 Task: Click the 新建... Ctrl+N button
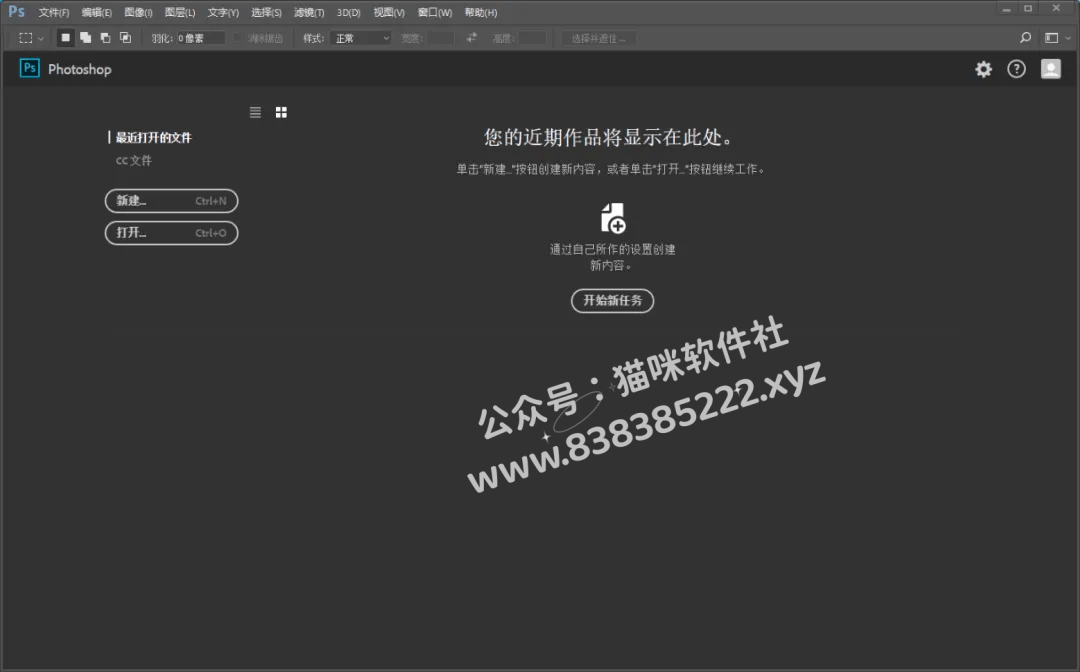(x=172, y=201)
